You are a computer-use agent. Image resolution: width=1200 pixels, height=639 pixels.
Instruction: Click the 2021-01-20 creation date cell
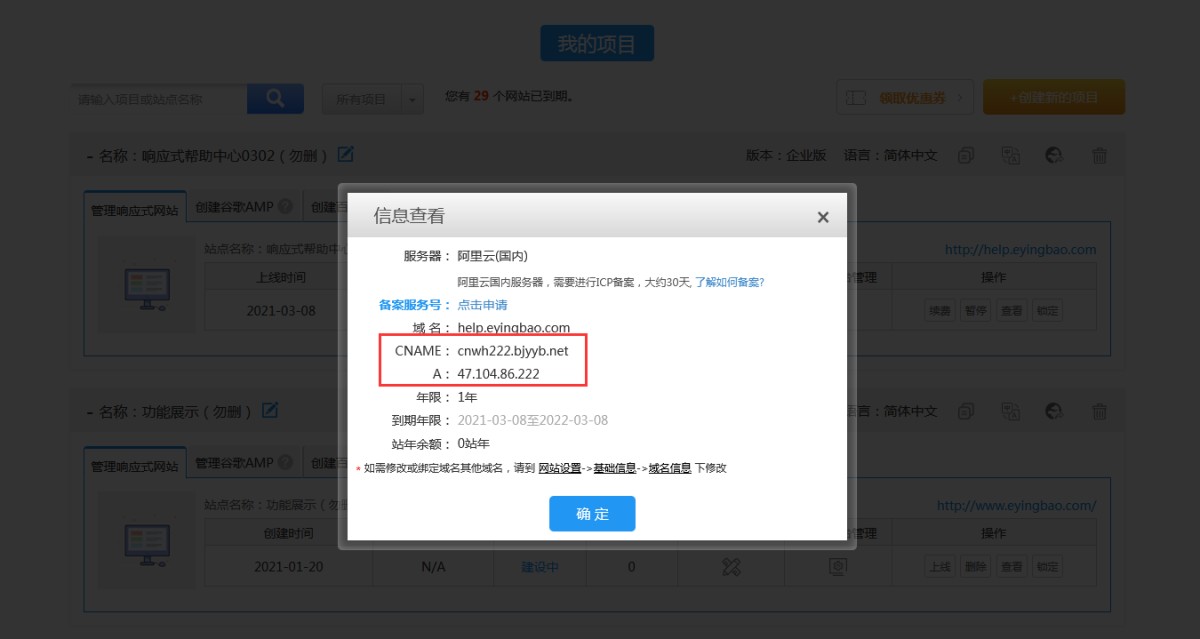point(288,567)
